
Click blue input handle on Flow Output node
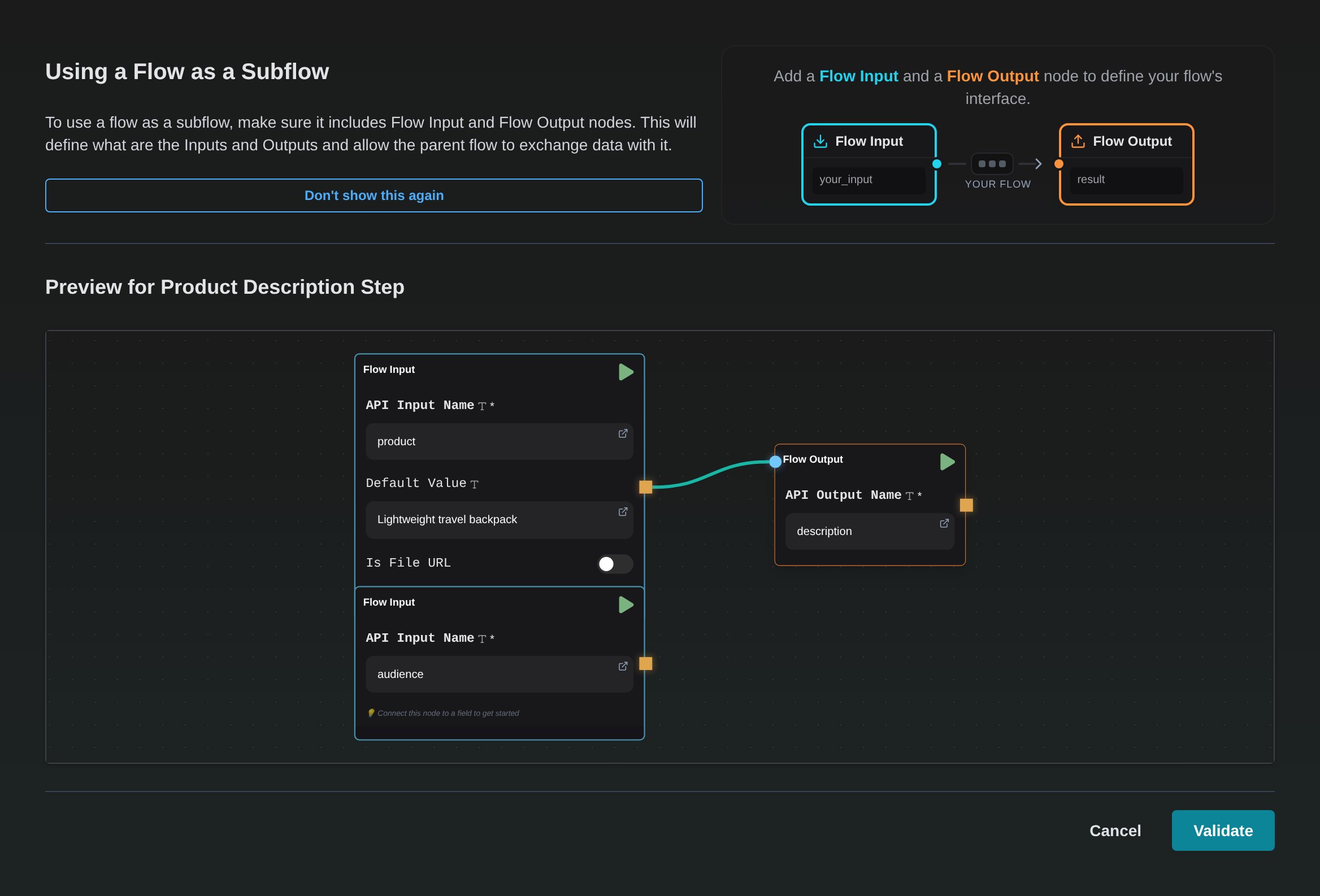coord(775,462)
